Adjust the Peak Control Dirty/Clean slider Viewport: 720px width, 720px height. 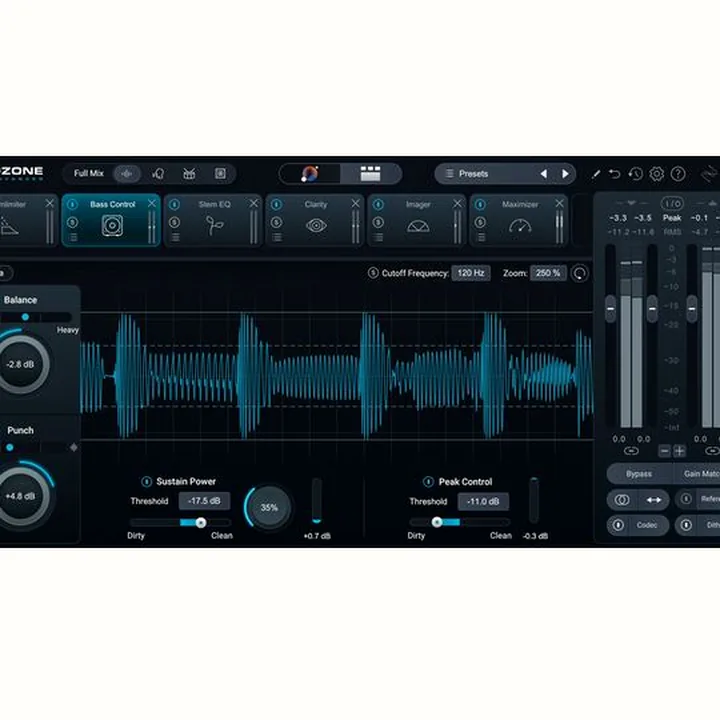point(460,522)
